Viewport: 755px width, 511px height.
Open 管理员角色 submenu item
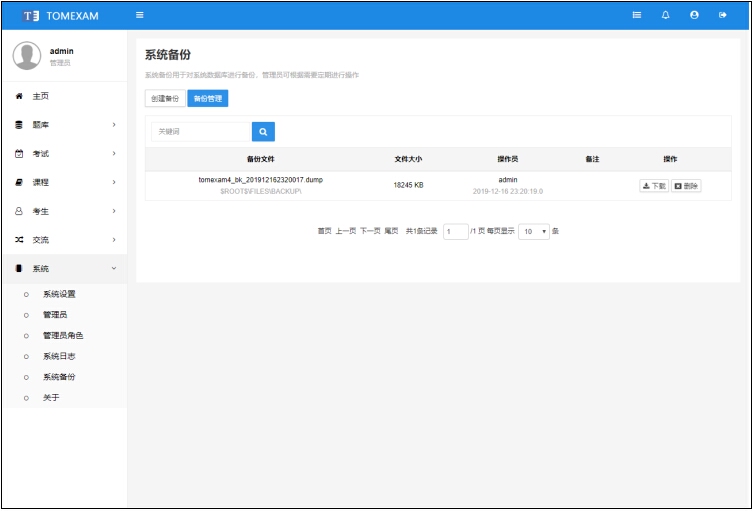coord(63,335)
